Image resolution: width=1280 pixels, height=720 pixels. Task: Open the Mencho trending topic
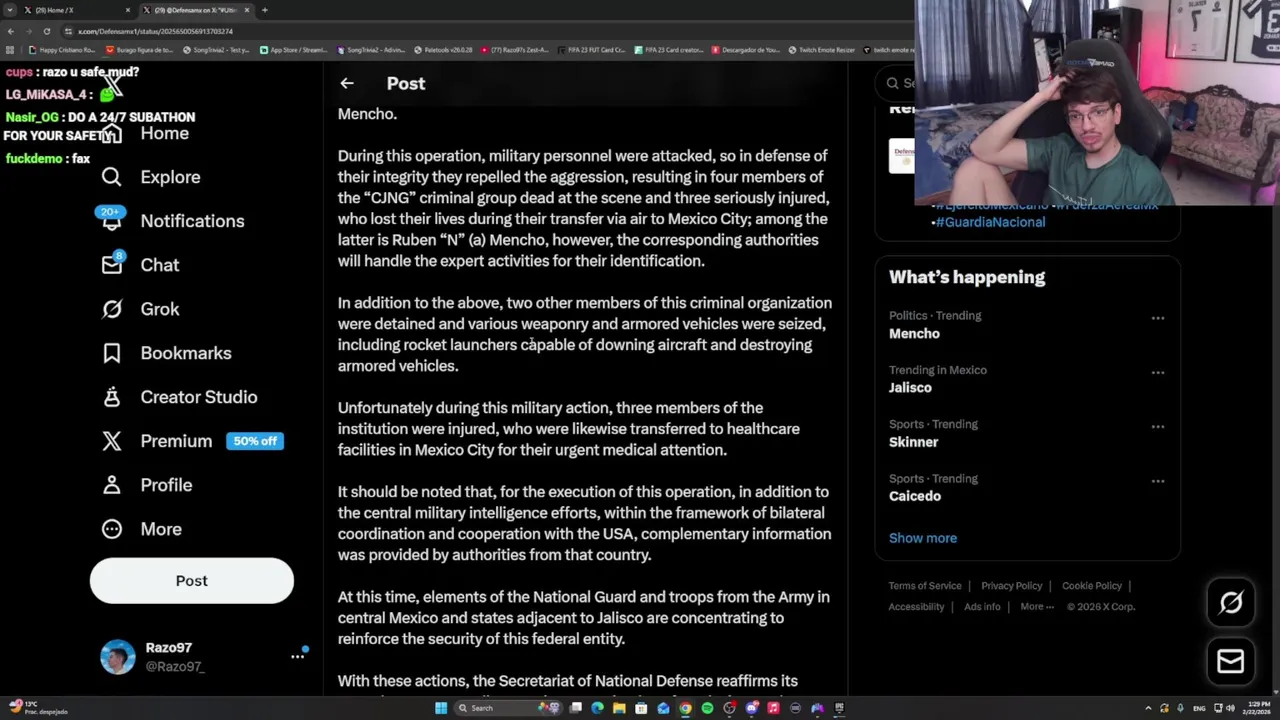pos(914,334)
